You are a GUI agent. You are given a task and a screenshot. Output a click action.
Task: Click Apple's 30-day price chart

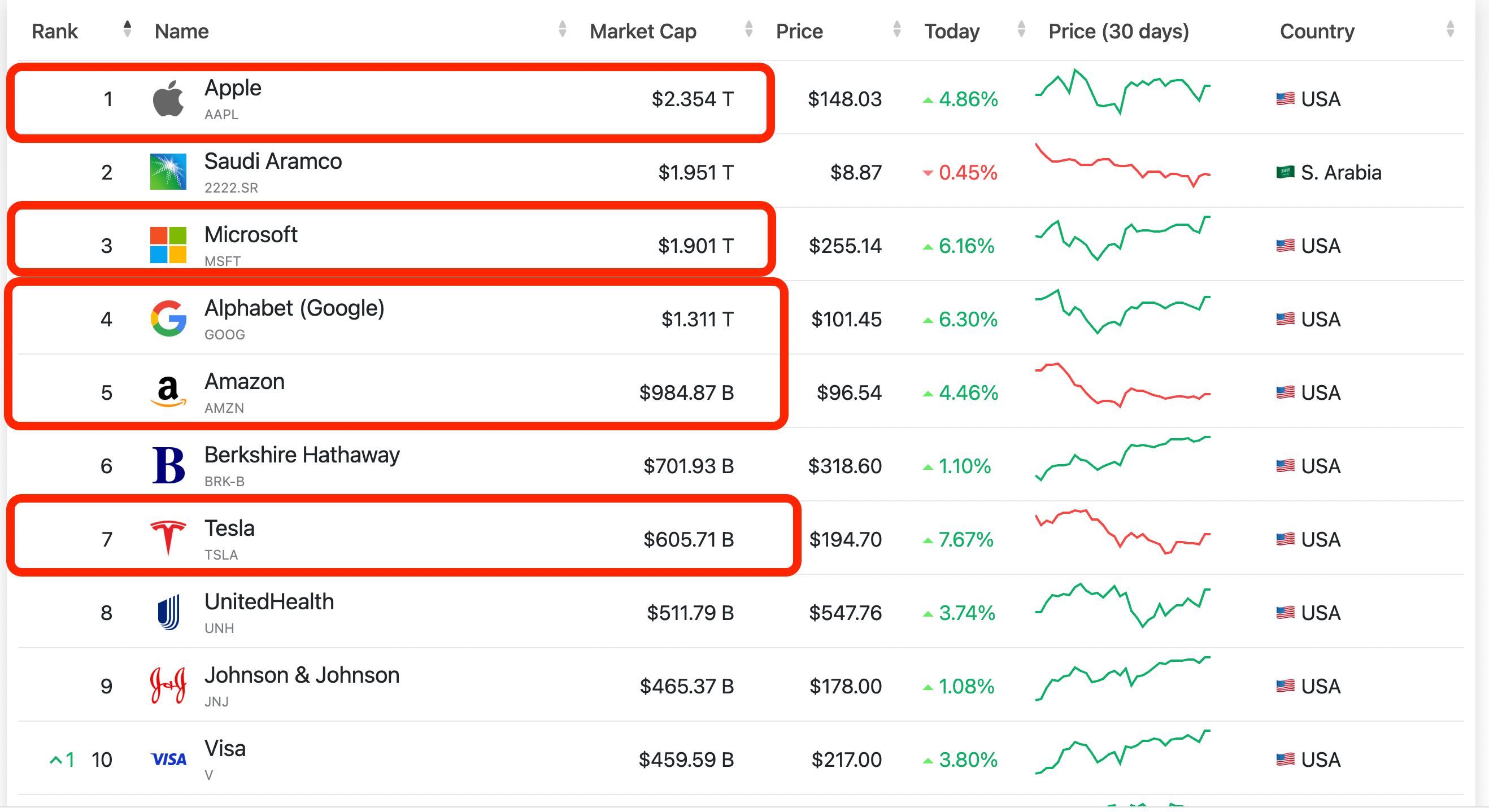pyautogui.click(x=1122, y=92)
